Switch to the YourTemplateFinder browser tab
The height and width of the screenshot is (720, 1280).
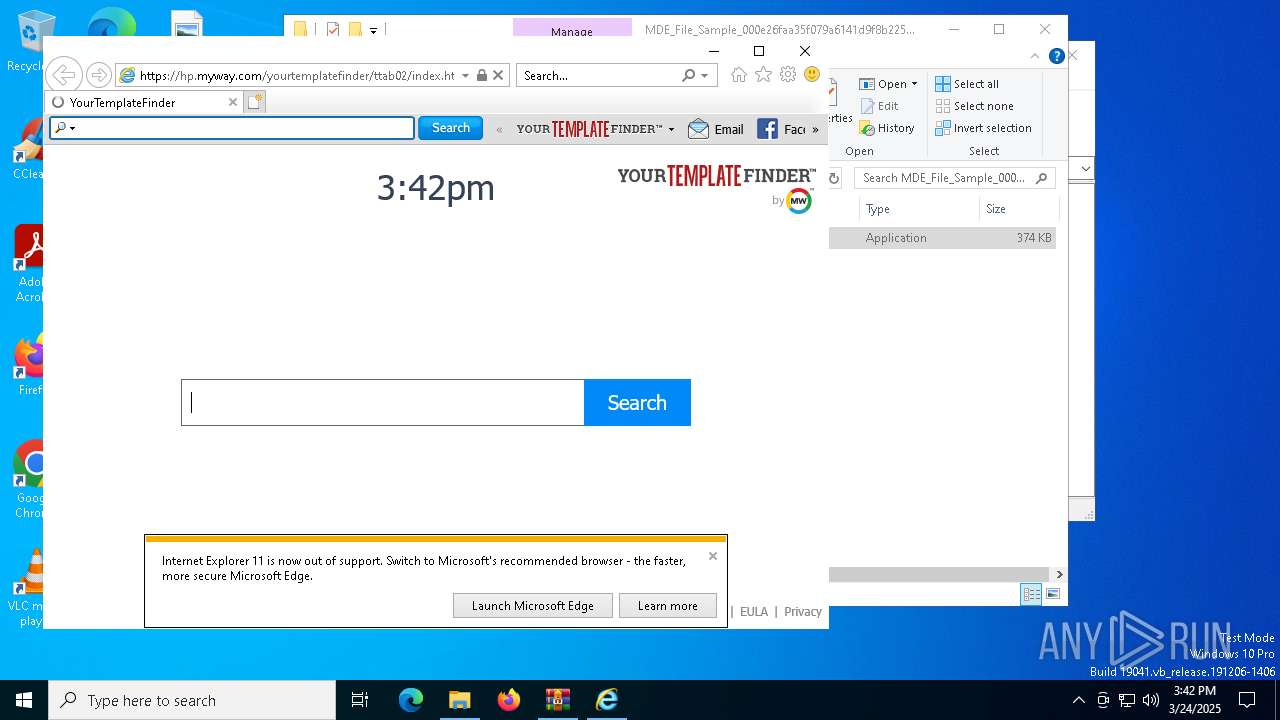[143, 102]
